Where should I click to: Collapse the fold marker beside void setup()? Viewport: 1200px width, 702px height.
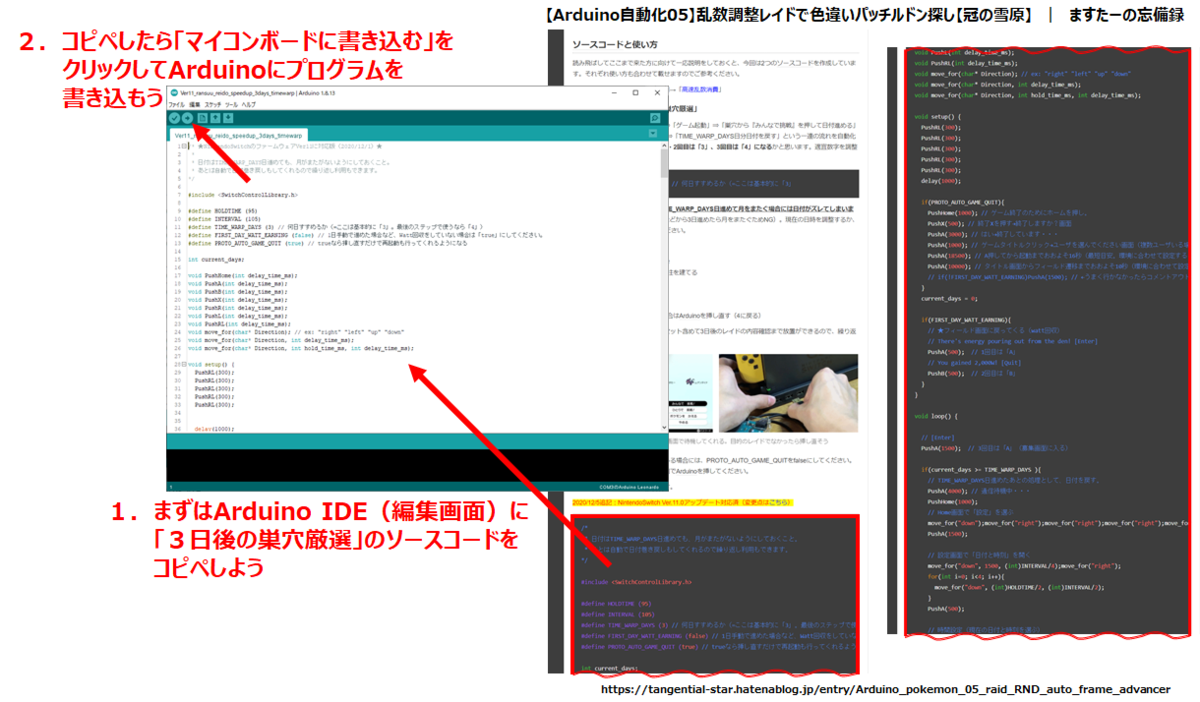click(x=184, y=364)
